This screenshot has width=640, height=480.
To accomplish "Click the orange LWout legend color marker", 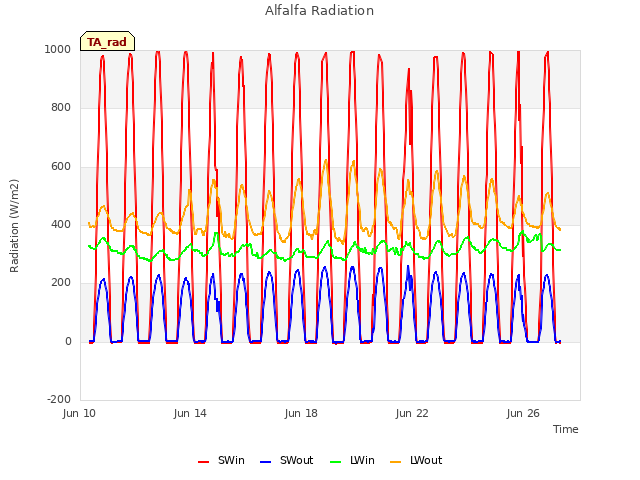I will point(396,462).
